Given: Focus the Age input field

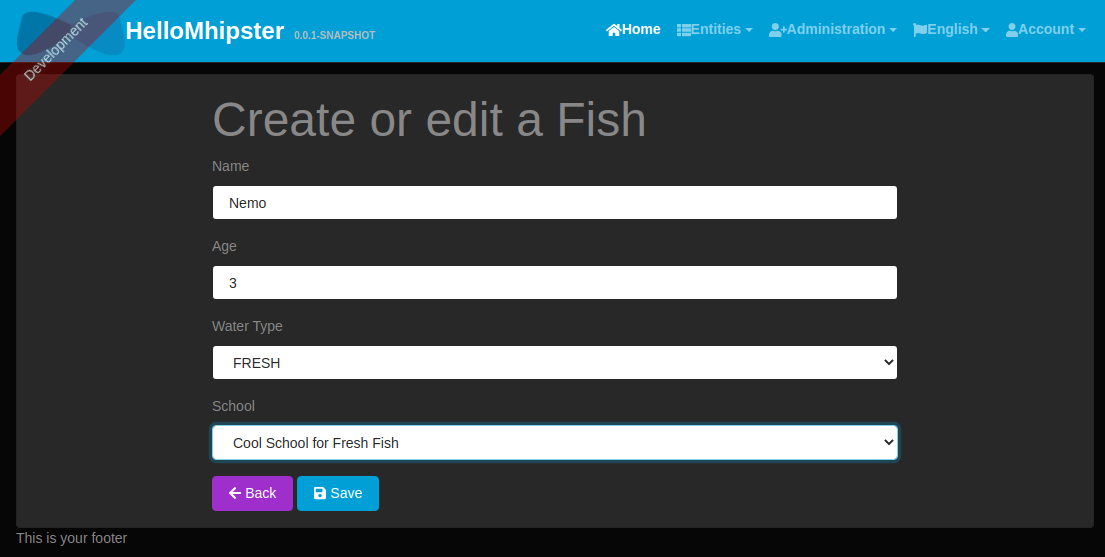Looking at the screenshot, I should [555, 283].
